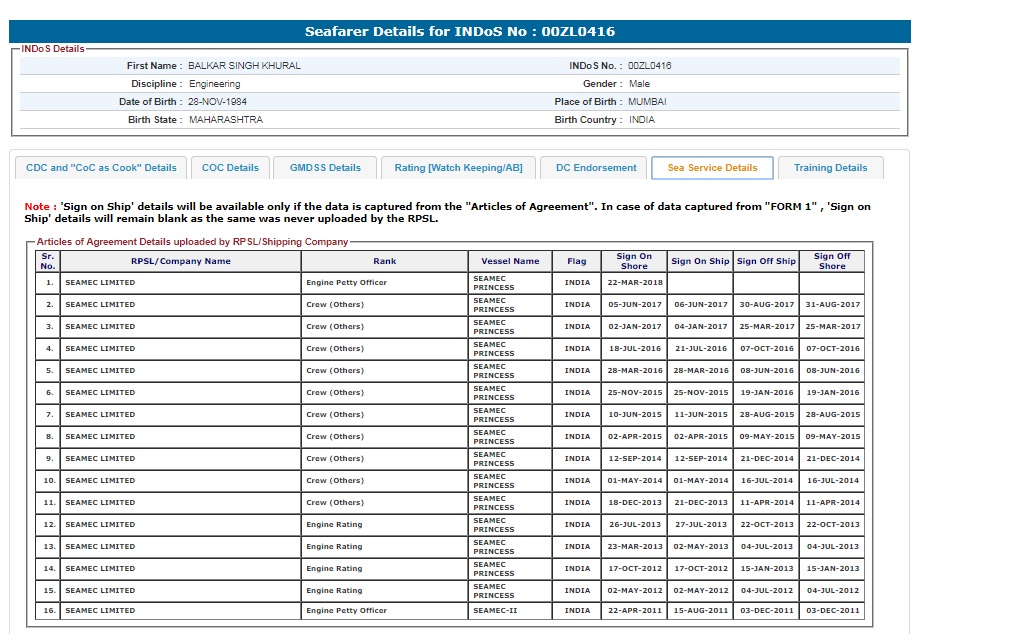Open the Training Details tab
The height and width of the screenshot is (634, 1015).
830,168
